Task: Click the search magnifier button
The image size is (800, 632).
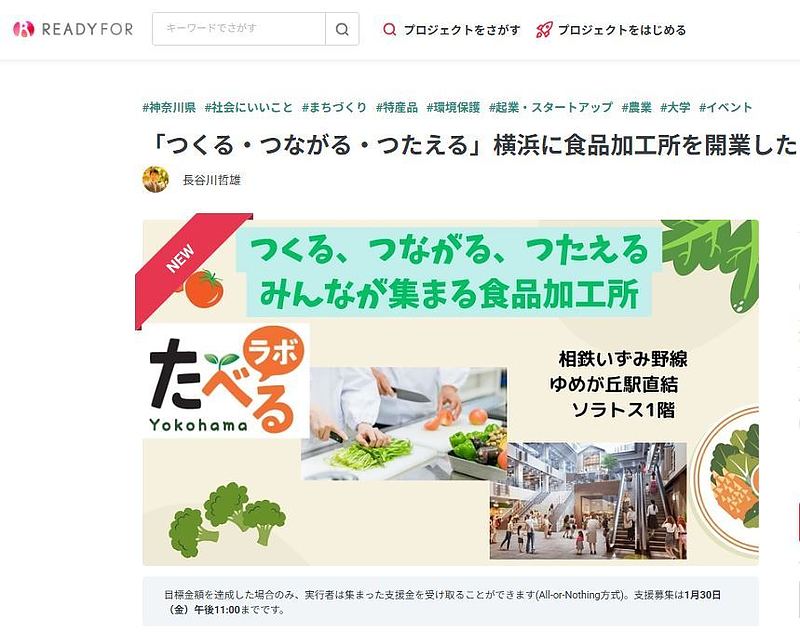Action: tap(342, 29)
